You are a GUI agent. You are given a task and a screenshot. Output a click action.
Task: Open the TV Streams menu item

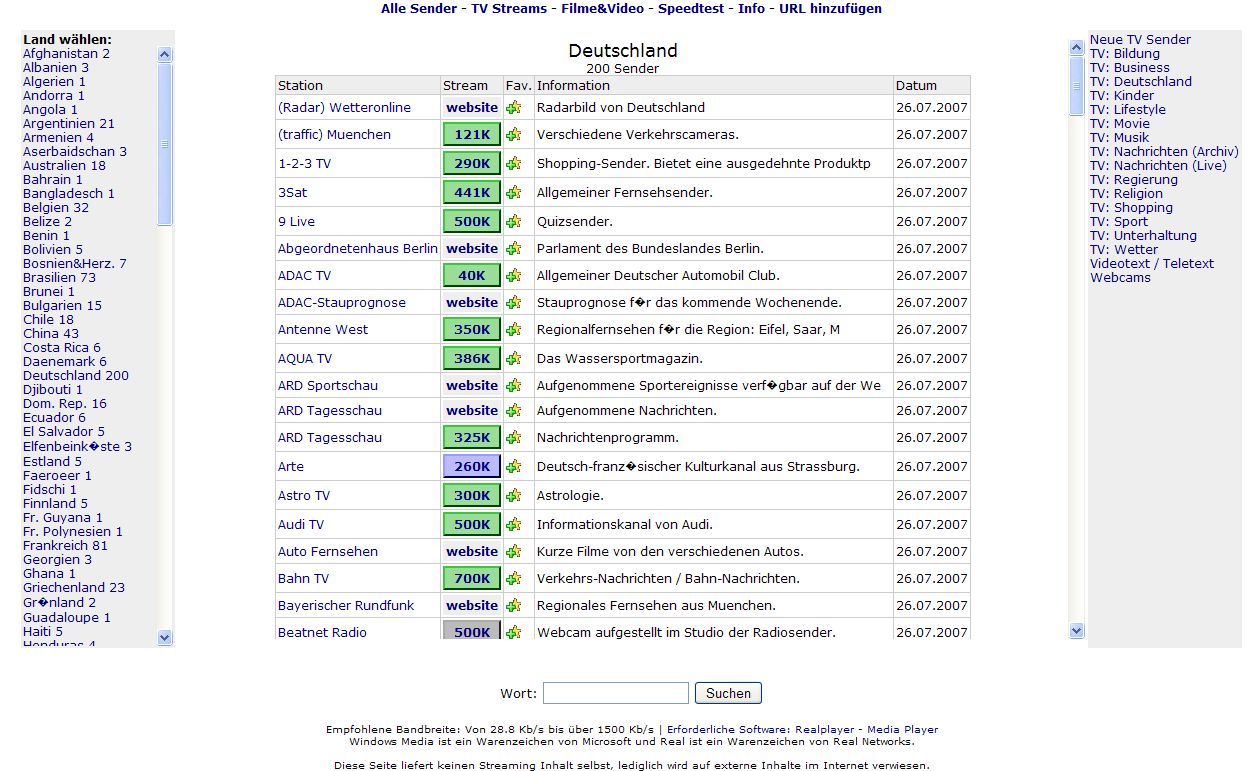click(509, 9)
